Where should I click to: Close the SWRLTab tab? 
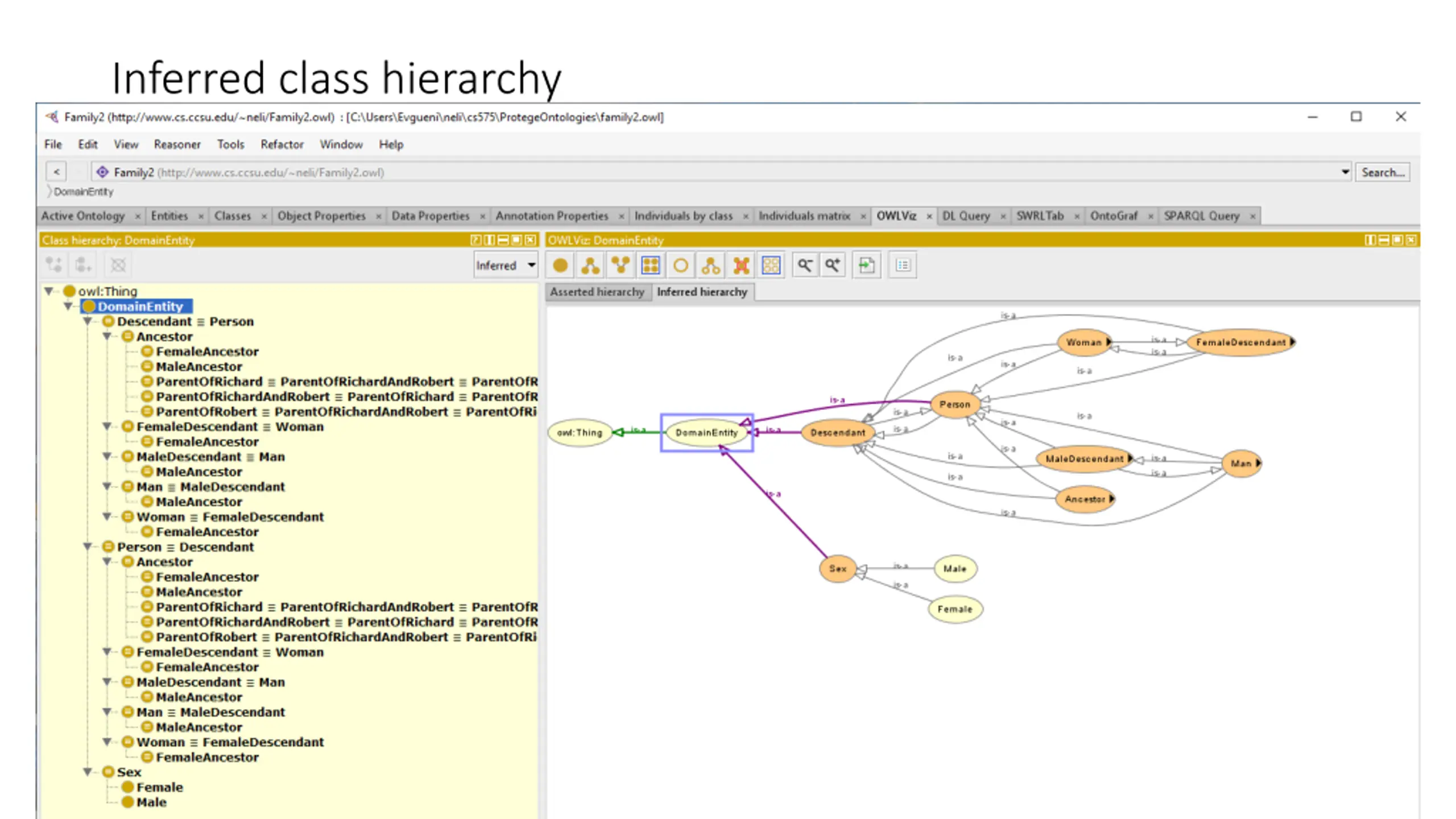coord(1077,217)
